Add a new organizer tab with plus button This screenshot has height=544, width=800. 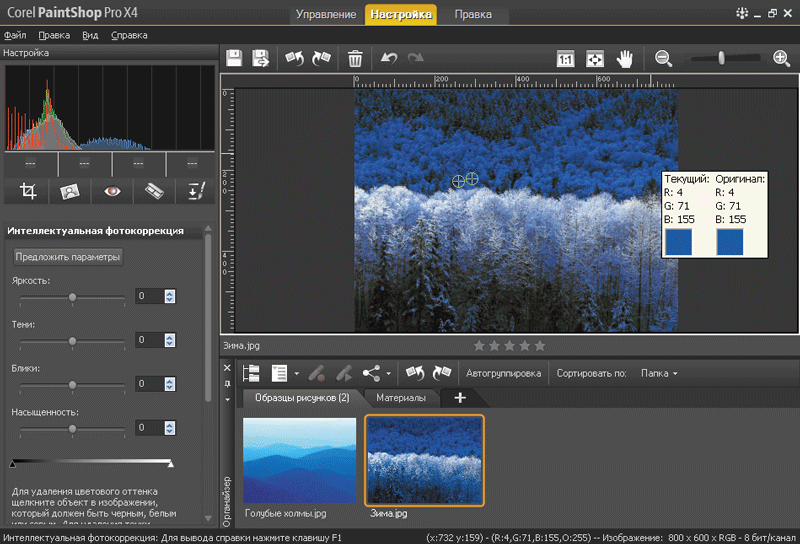(x=460, y=398)
